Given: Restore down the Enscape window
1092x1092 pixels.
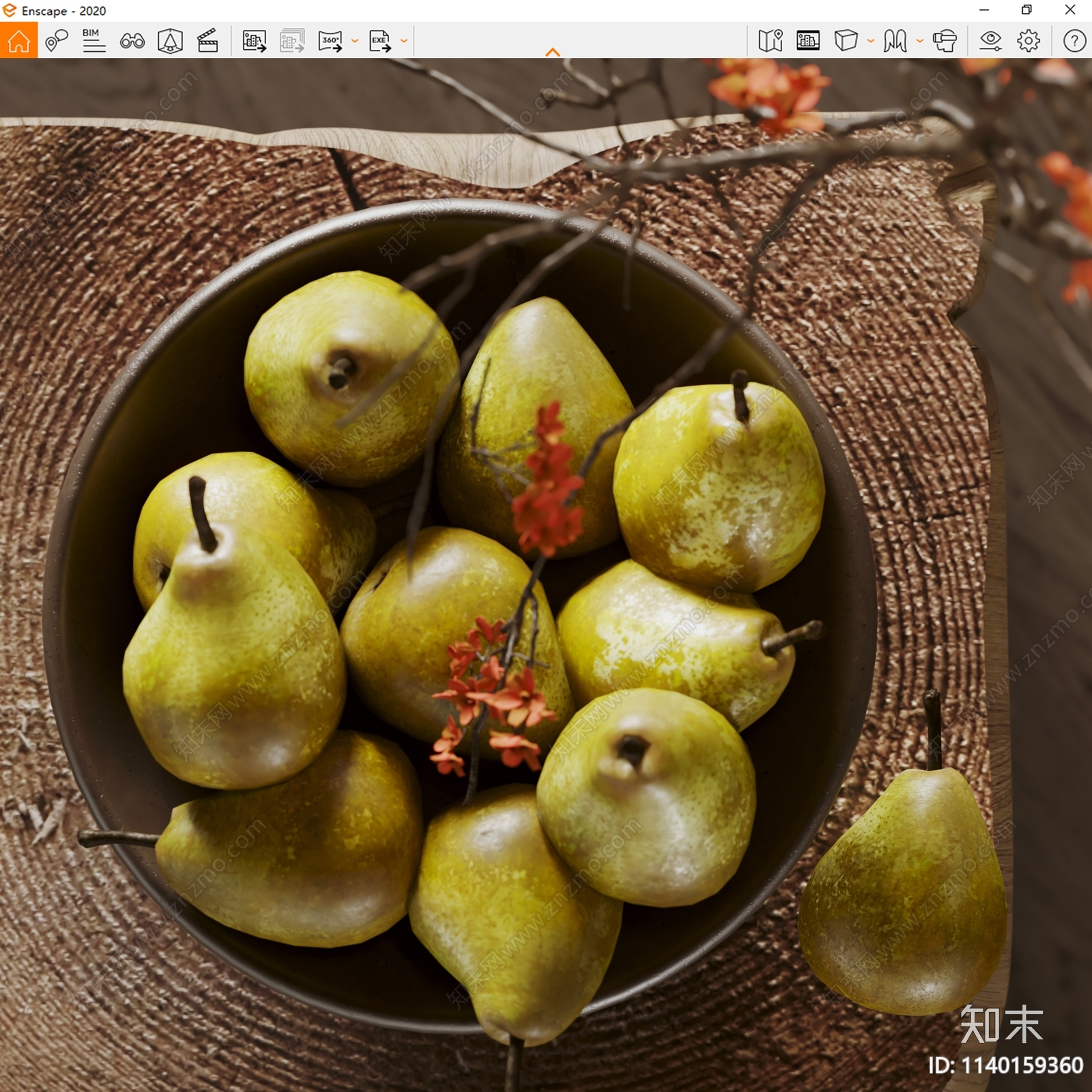Looking at the screenshot, I should (x=1026, y=10).
